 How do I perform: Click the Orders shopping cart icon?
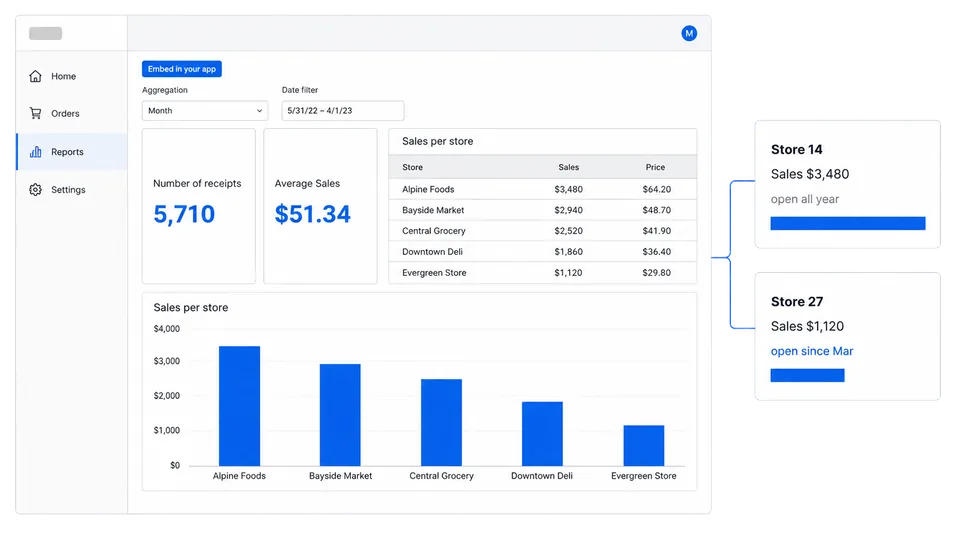[x=36, y=113]
